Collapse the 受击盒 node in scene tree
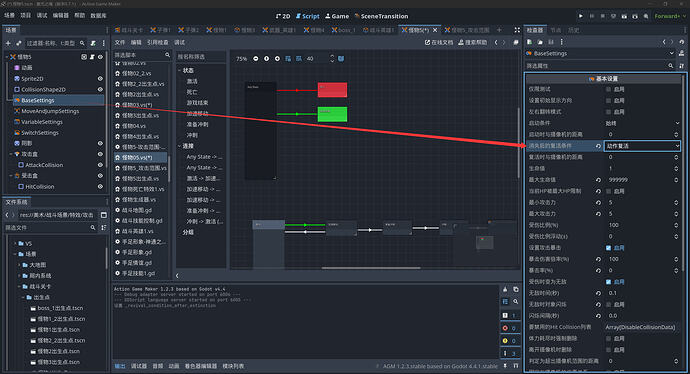This screenshot has height=374, width=690. 11,176
